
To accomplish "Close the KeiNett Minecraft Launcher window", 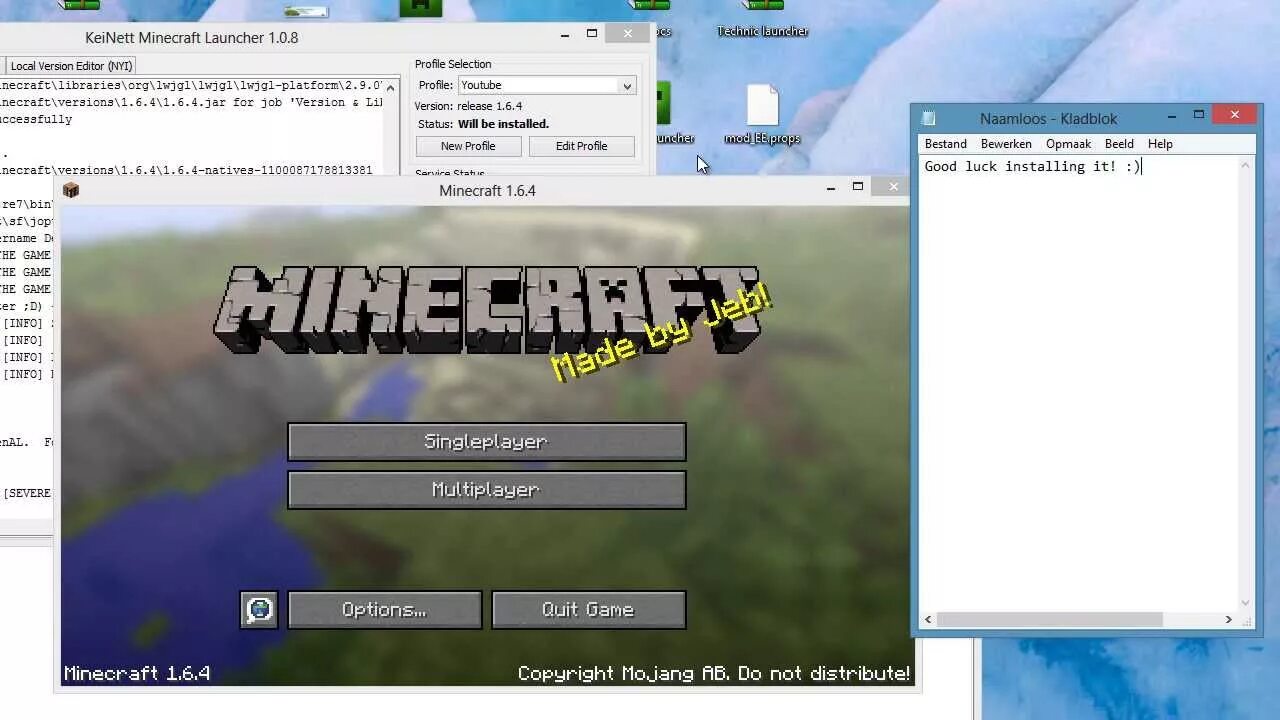I will [627, 34].
